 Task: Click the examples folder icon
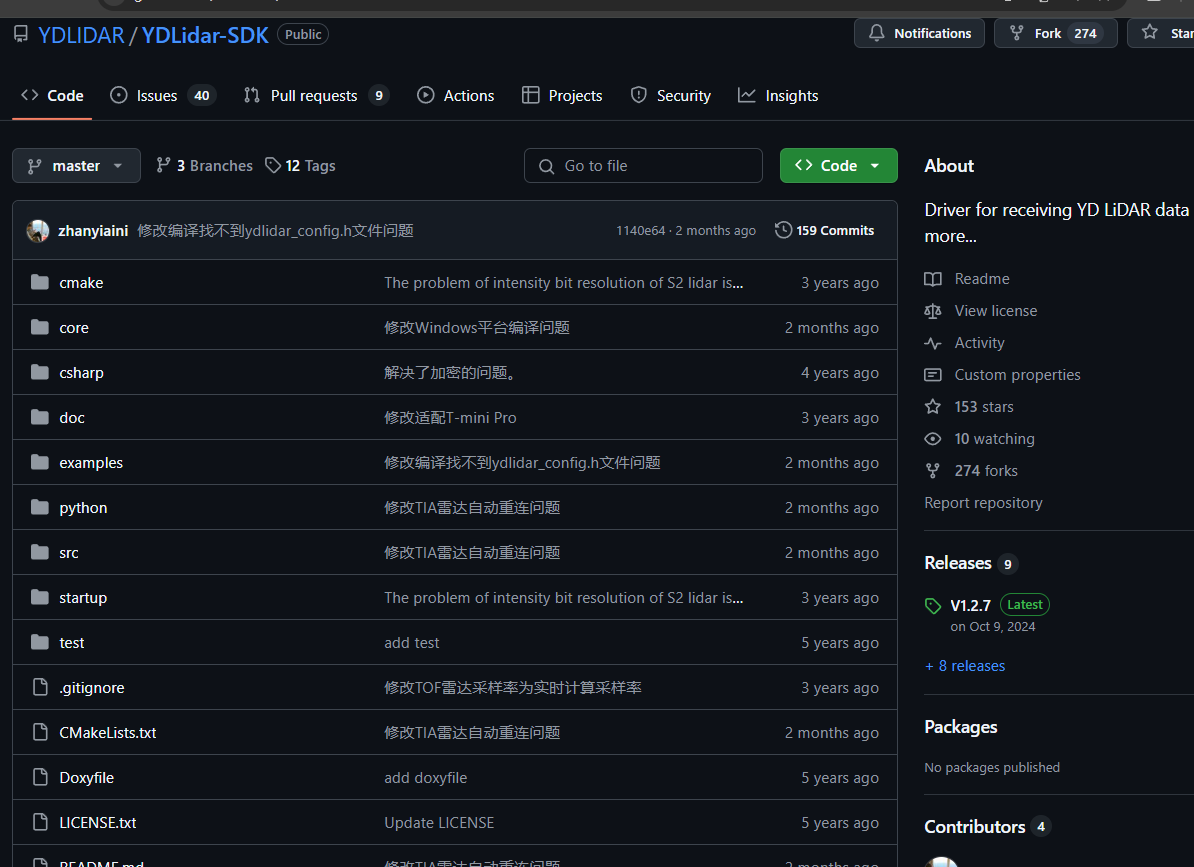click(x=40, y=462)
